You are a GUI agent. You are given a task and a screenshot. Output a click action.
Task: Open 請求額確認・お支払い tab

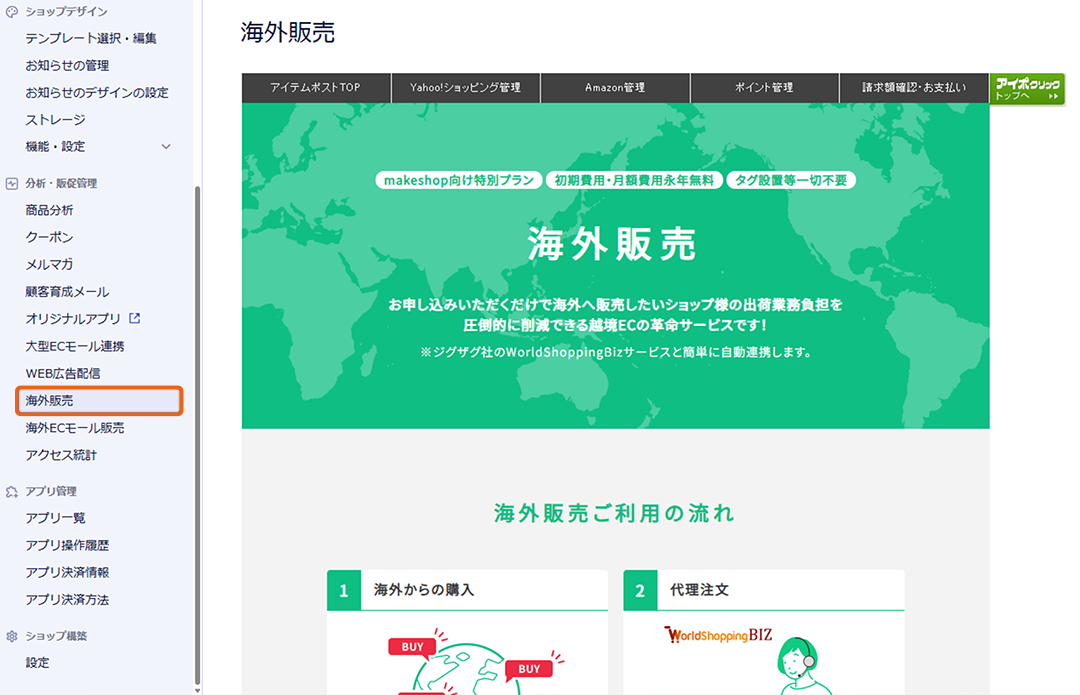coord(914,88)
